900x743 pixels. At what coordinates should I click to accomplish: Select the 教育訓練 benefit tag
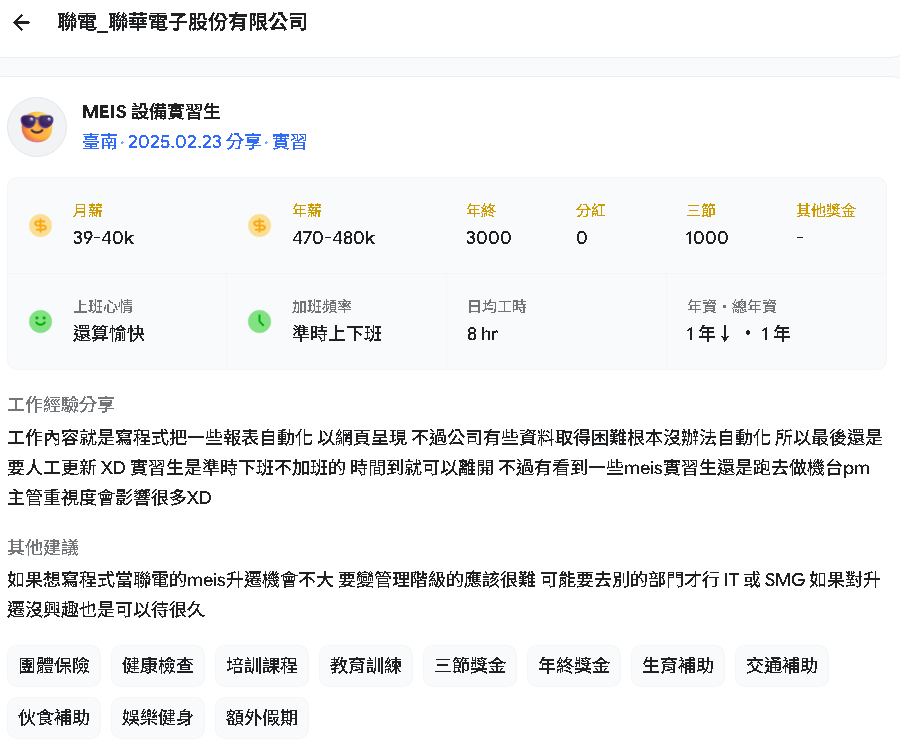tap(366, 666)
